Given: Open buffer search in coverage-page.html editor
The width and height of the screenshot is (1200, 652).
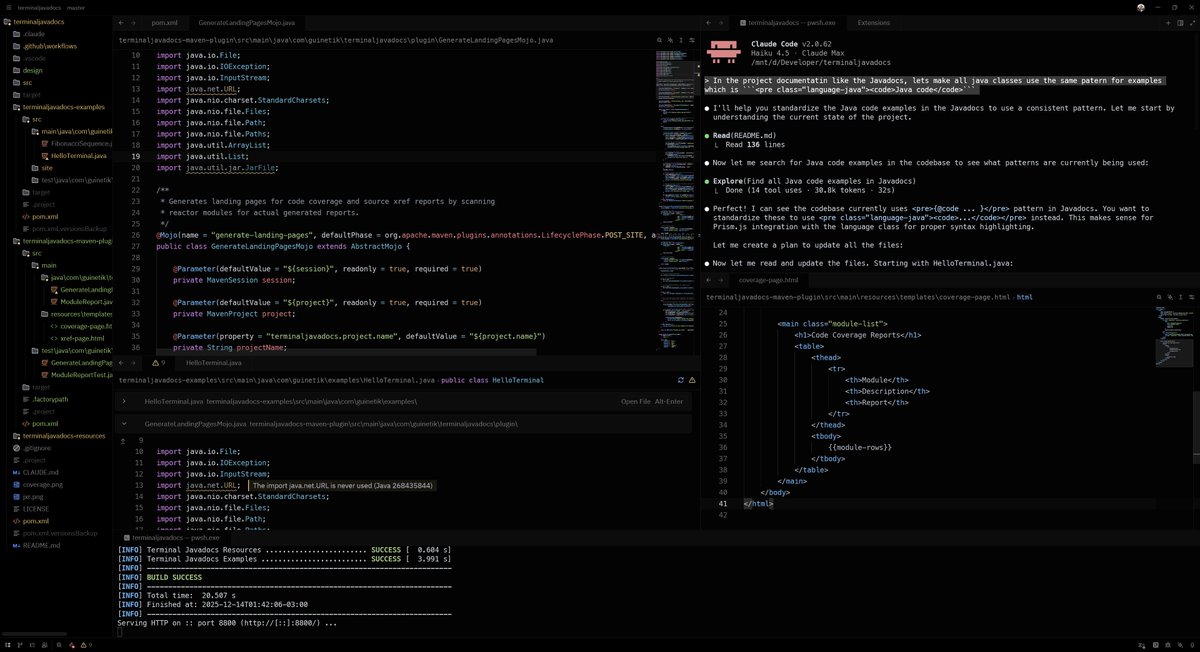Looking at the screenshot, I should click(x=1158, y=297).
